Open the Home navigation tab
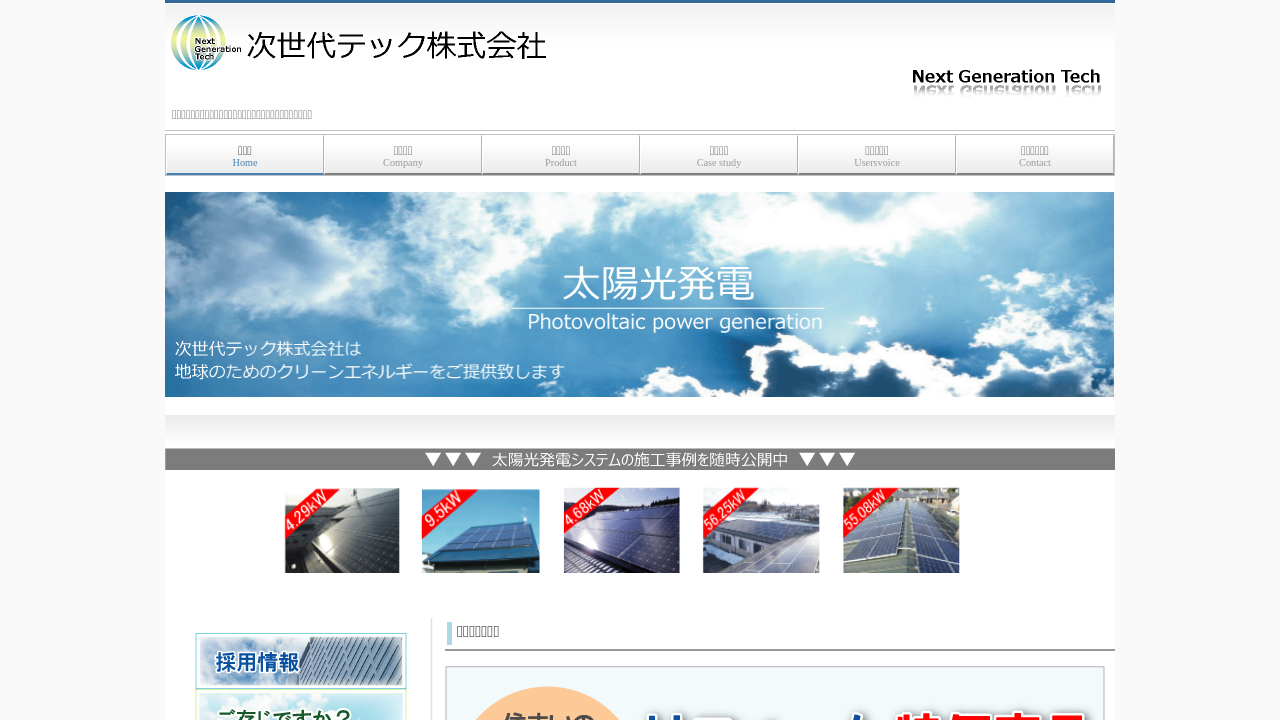Image resolution: width=1280 pixels, height=720 pixels. coord(245,155)
